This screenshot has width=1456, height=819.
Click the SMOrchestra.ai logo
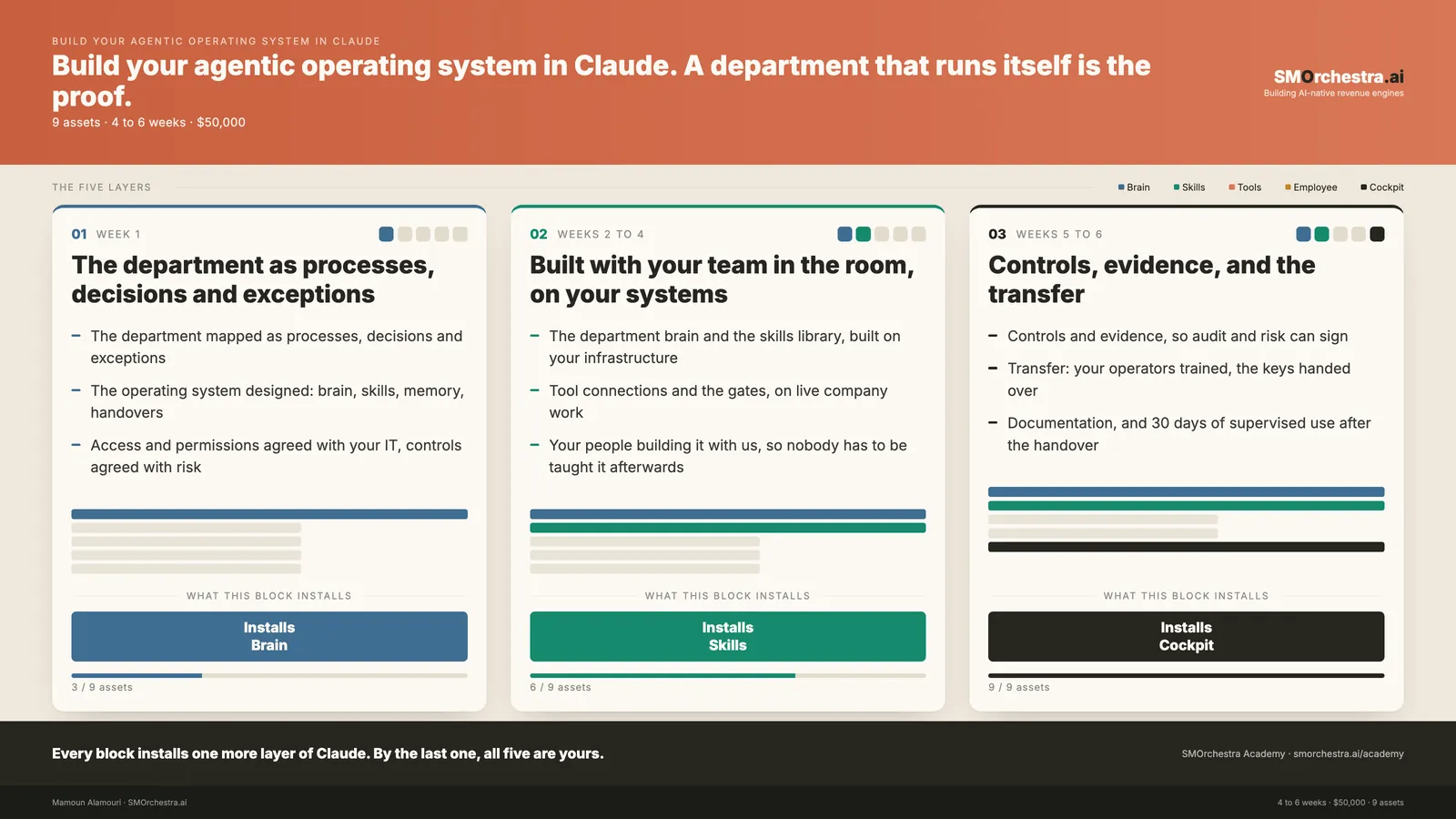[x=1338, y=76]
